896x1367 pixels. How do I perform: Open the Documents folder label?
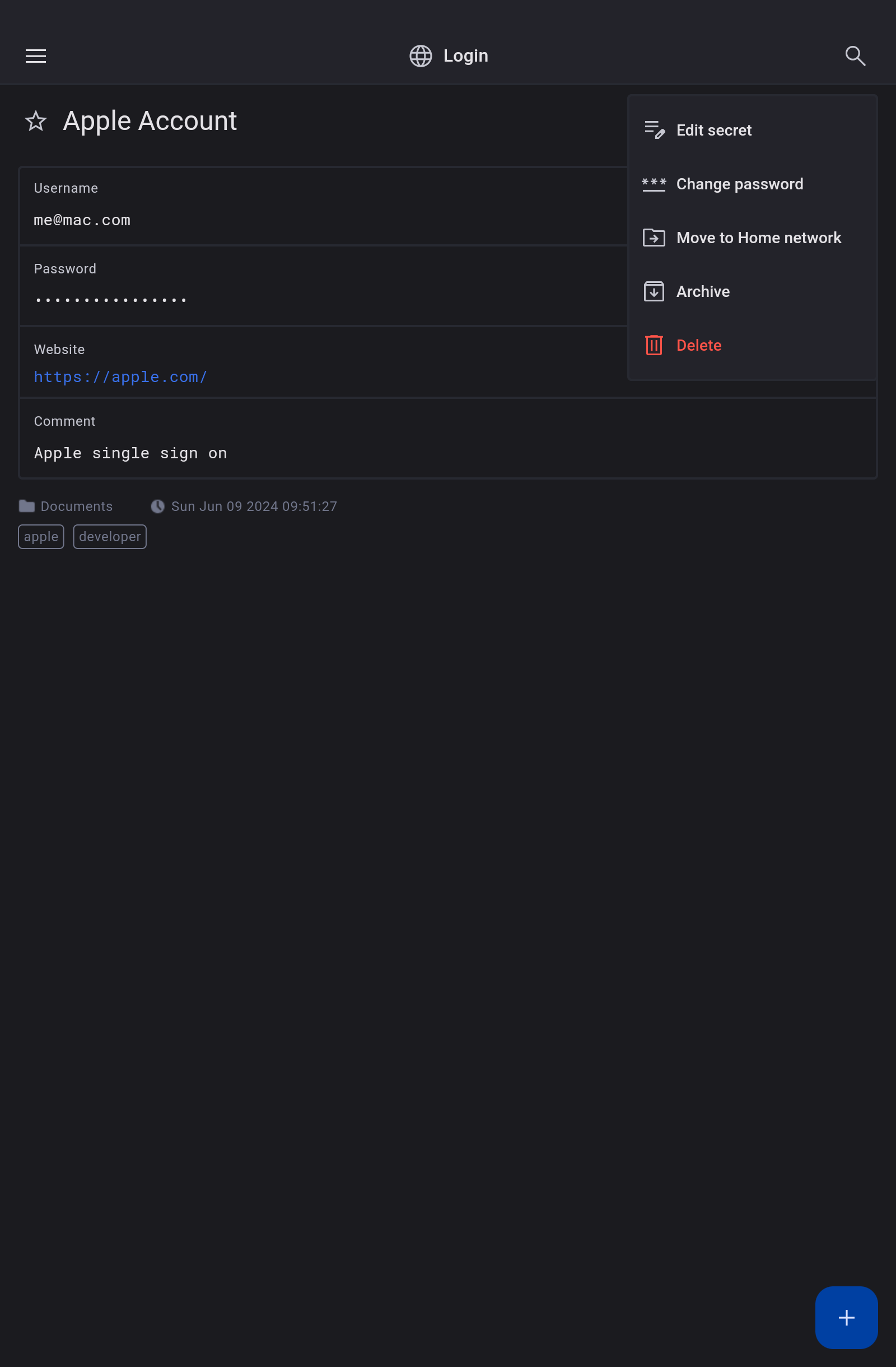click(76, 506)
